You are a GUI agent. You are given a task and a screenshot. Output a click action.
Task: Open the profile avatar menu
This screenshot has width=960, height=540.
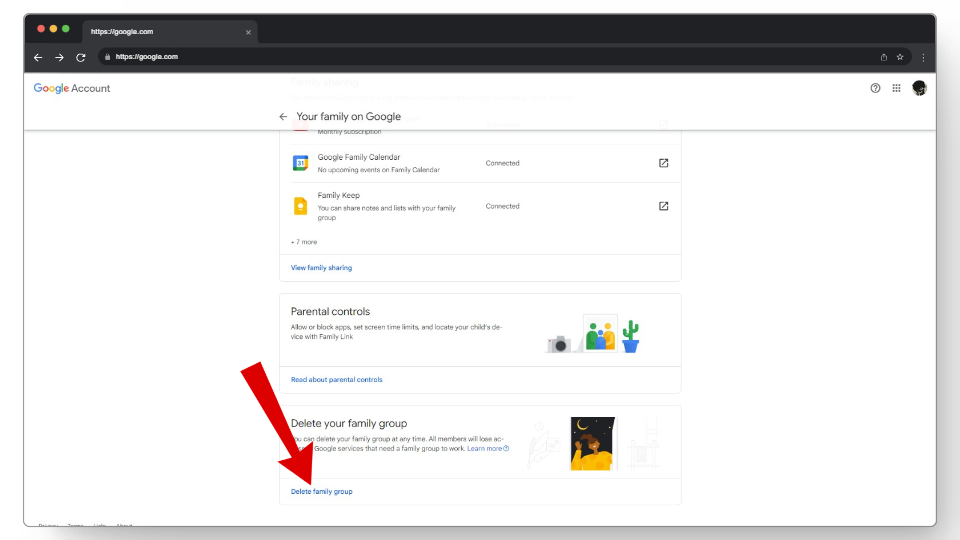[x=919, y=88]
